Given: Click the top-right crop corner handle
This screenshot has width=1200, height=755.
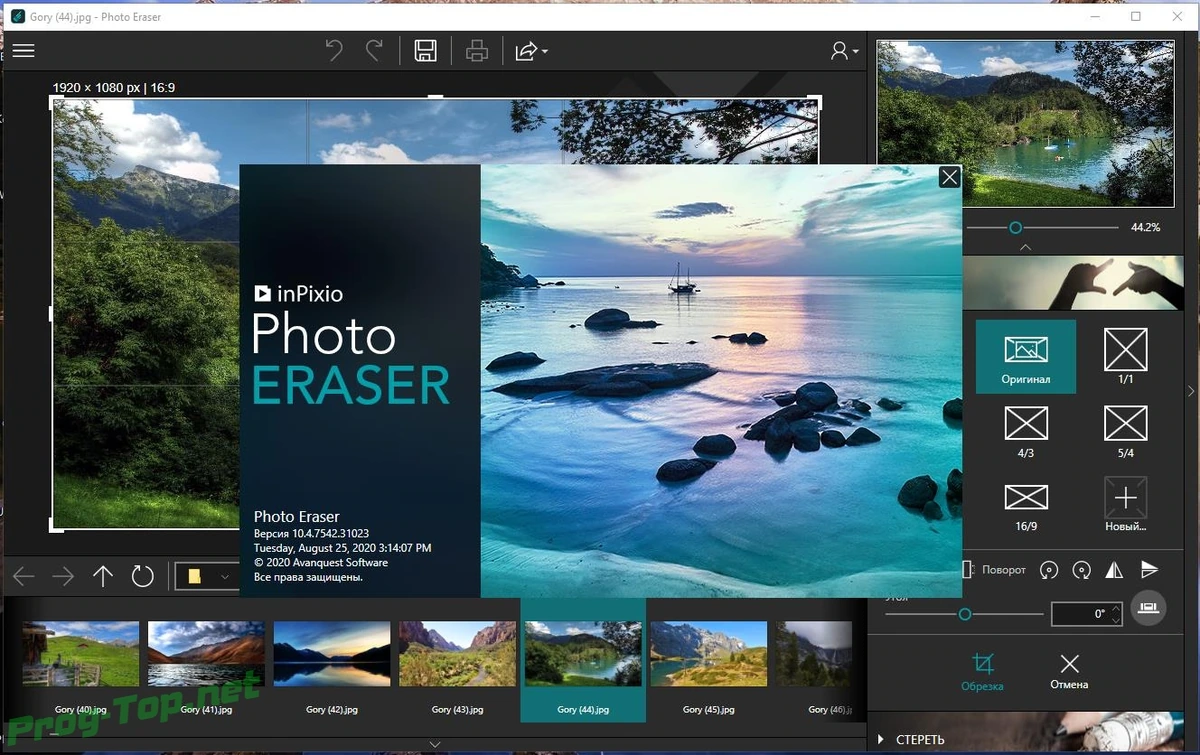Looking at the screenshot, I should click(x=816, y=102).
